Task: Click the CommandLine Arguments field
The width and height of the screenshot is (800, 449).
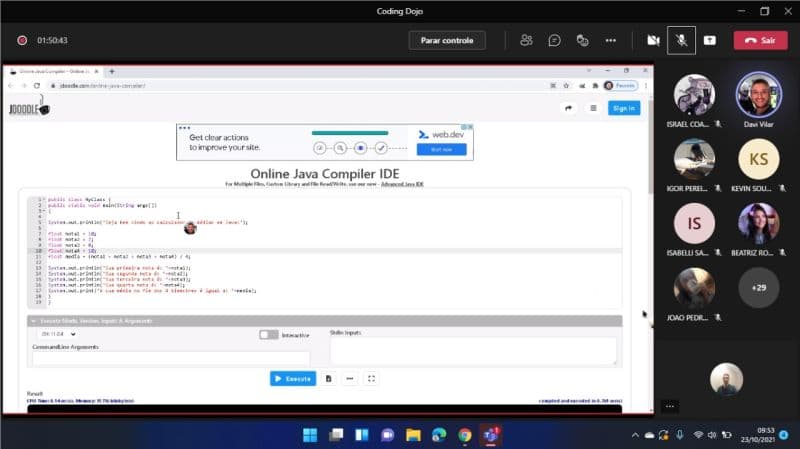Action: [x=171, y=359]
